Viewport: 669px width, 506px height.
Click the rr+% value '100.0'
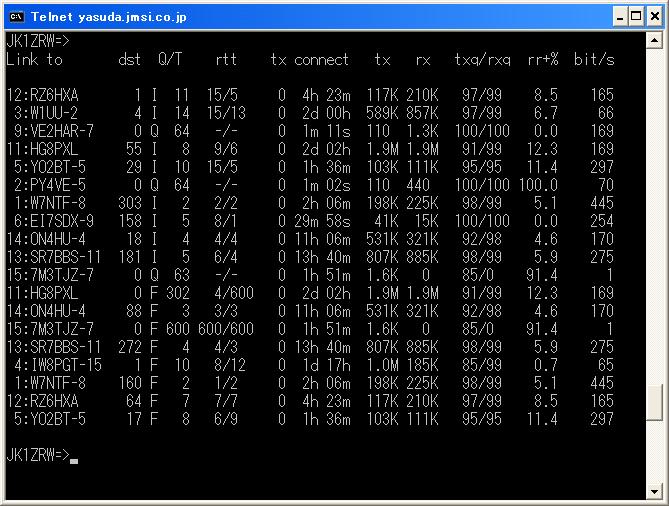pyautogui.click(x=538, y=185)
